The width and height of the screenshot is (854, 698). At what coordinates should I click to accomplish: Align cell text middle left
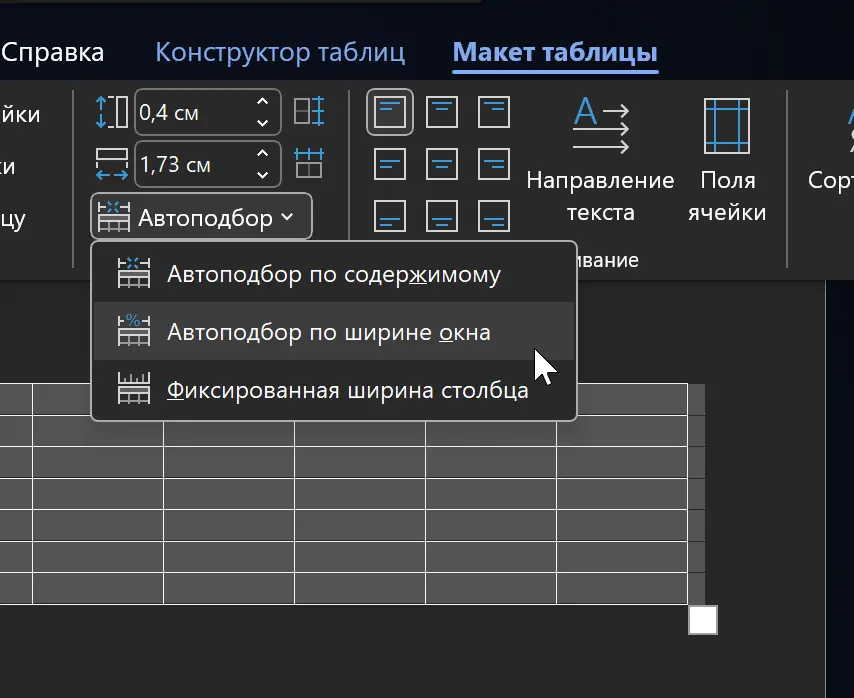[x=390, y=164]
